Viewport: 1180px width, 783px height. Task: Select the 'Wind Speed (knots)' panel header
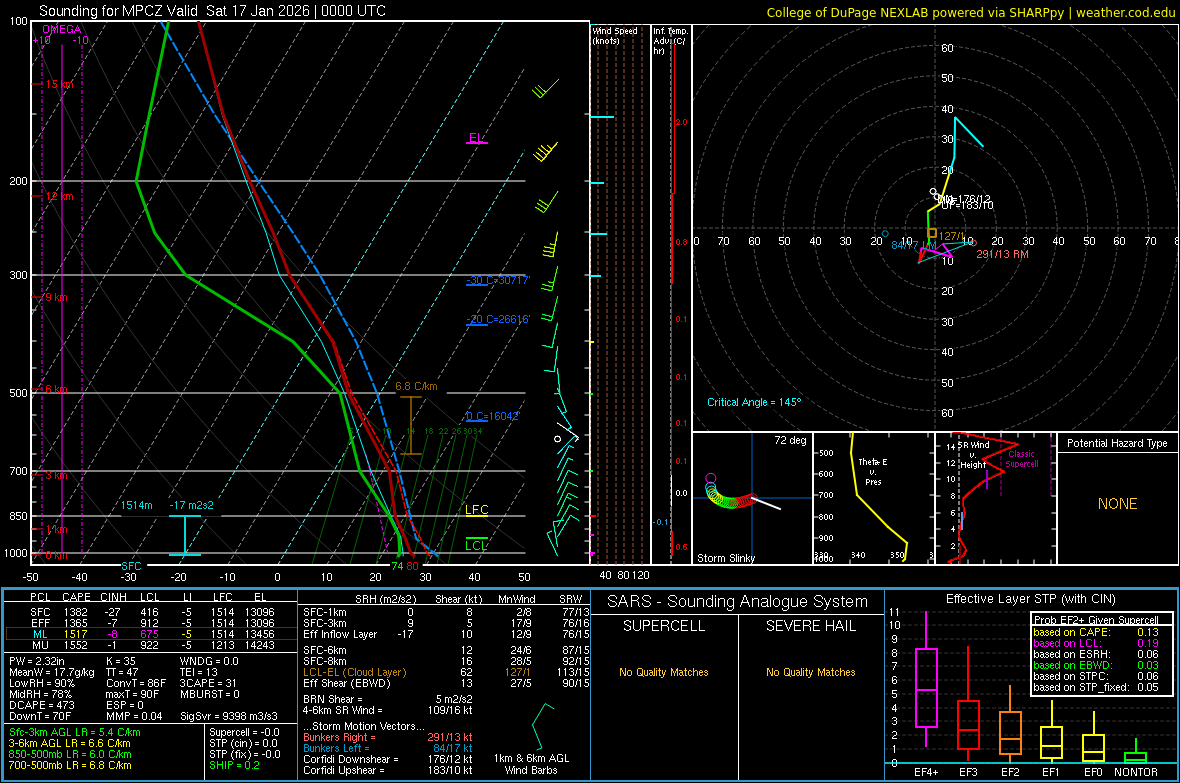tap(614, 35)
